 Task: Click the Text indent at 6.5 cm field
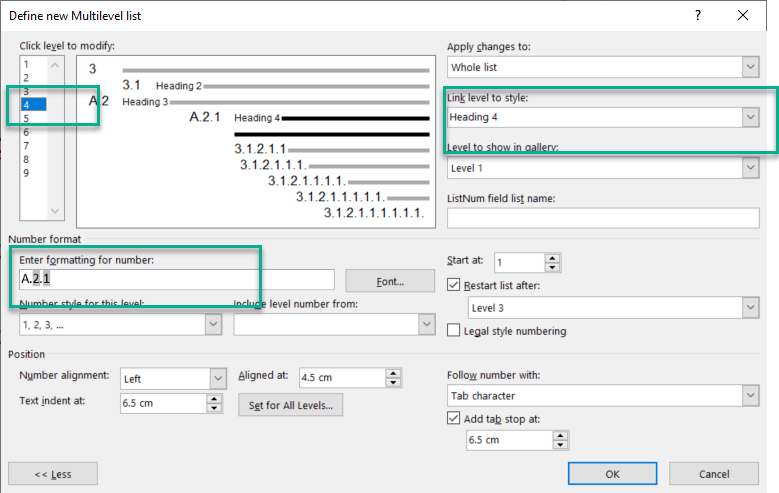pyautogui.click(x=163, y=403)
